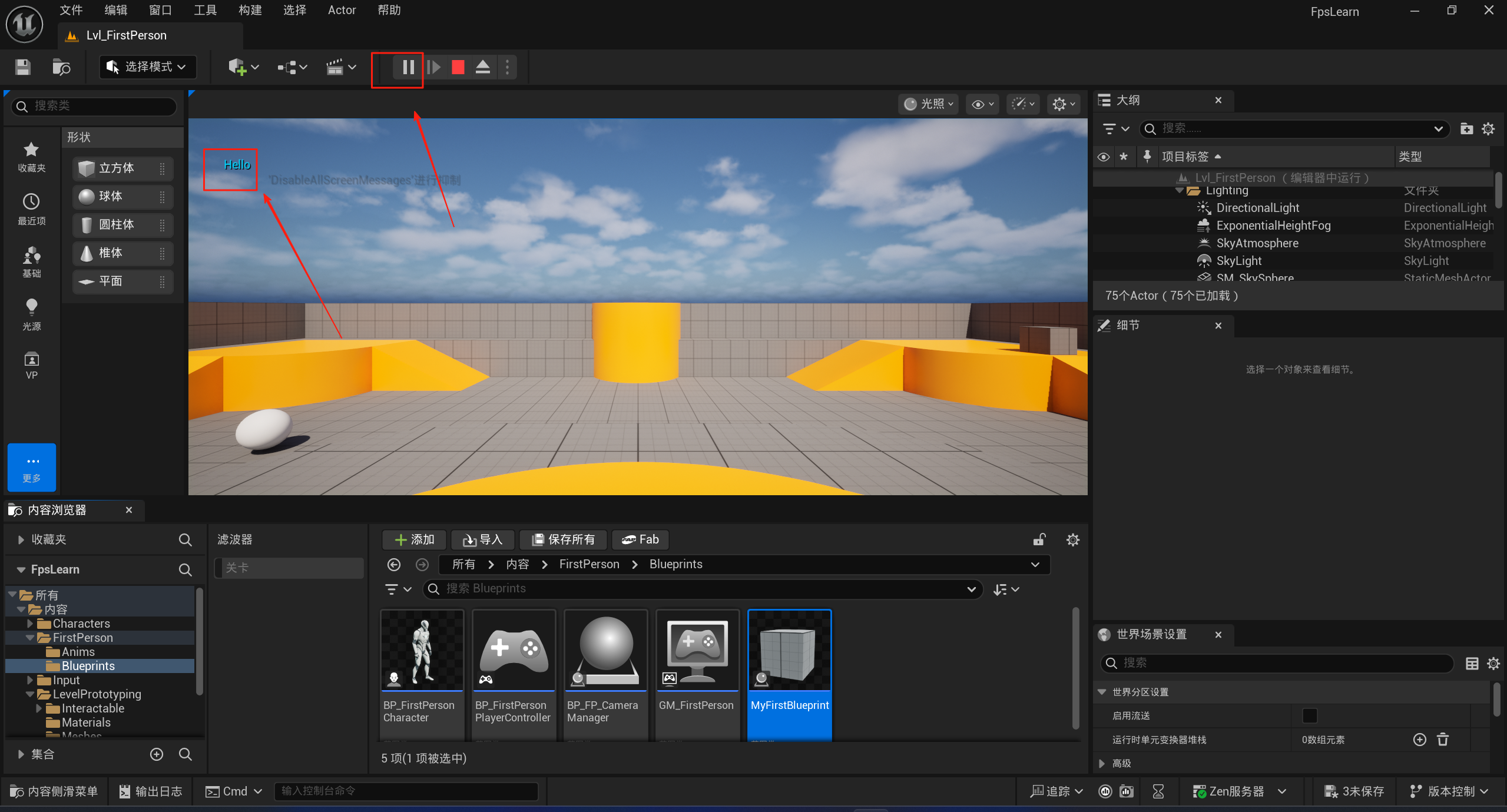The width and height of the screenshot is (1507, 812).
Task: Select the MyFirstBlueprint asset thumbnail
Action: click(x=789, y=675)
